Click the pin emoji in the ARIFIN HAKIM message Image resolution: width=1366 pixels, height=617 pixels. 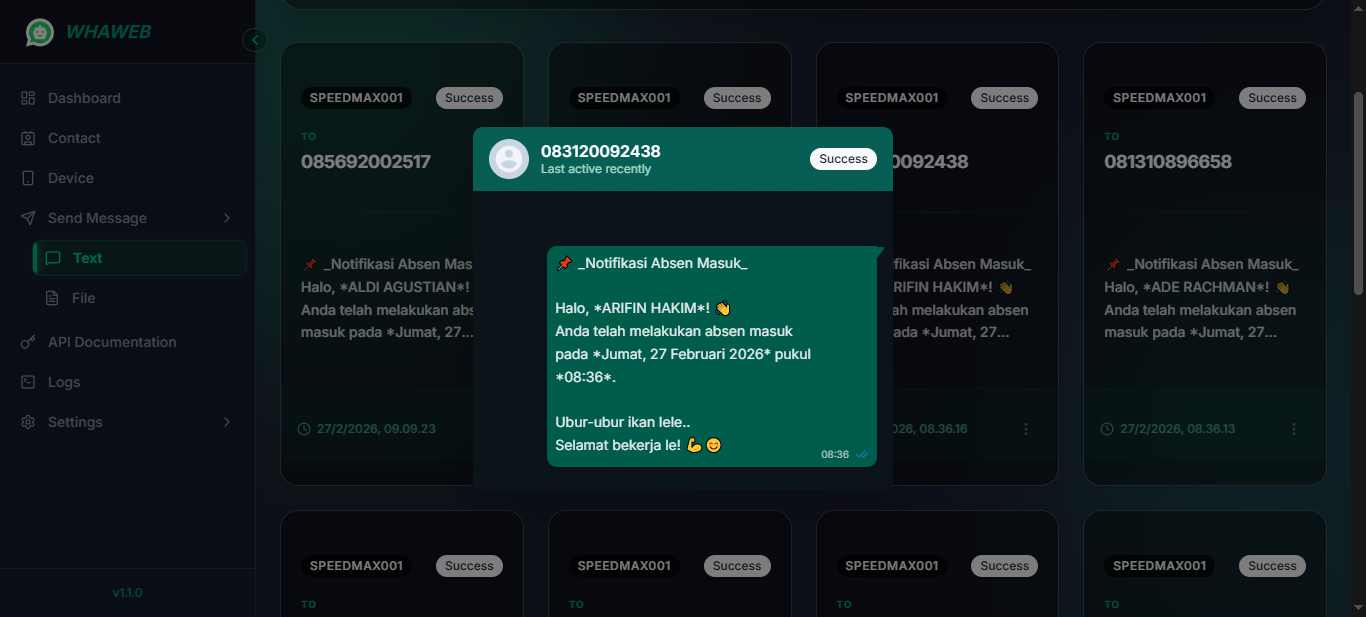tap(564, 263)
